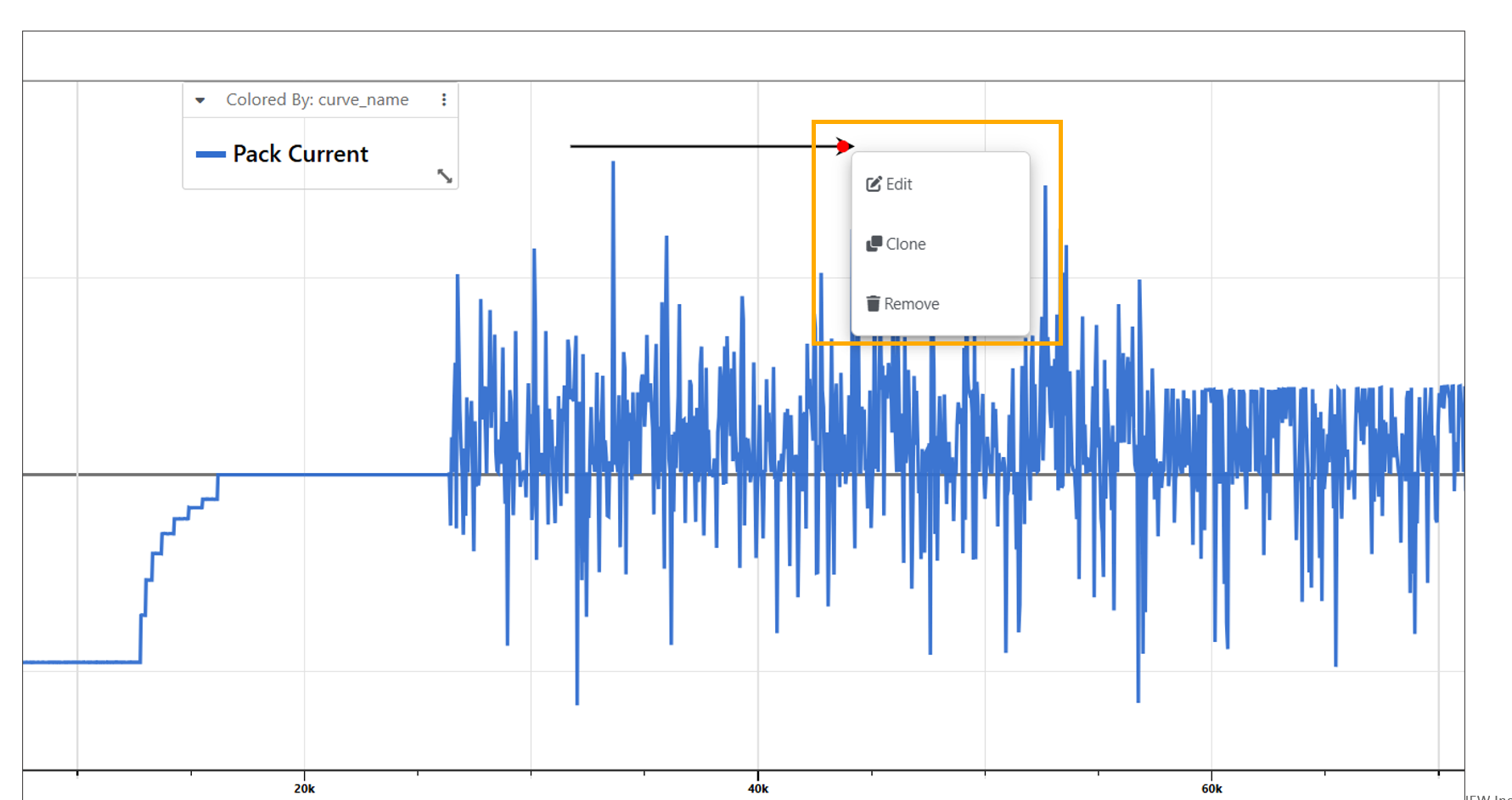Toggle the Pack Current series via legend label
1512x800 pixels.
(x=301, y=155)
